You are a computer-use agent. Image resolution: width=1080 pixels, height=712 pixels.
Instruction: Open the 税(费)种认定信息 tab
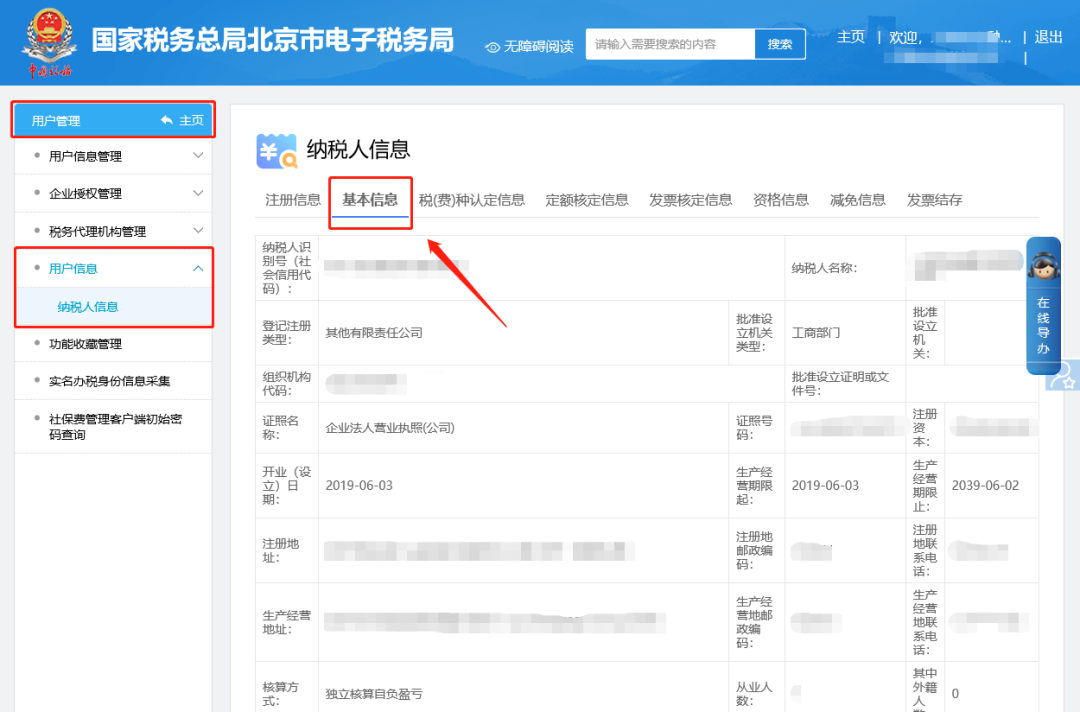click(472, 200)
